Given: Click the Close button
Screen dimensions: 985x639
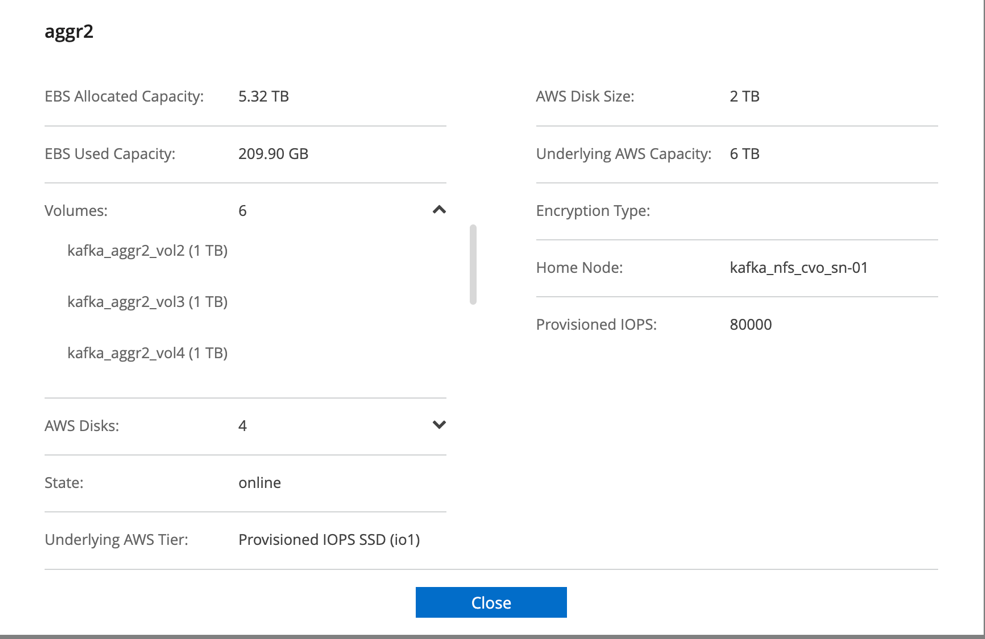Looking at the screenshot, I should 491,602.
